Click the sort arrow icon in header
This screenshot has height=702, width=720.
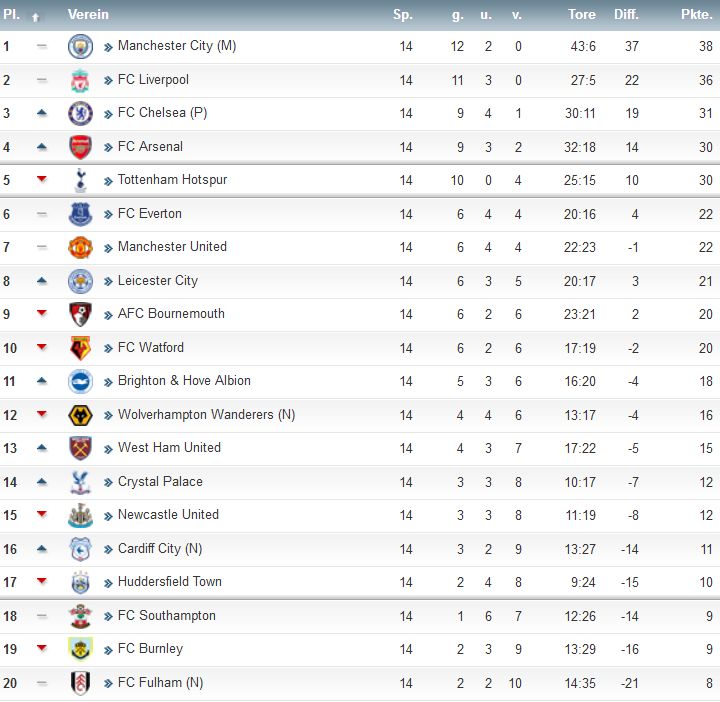tap(37, 16)
